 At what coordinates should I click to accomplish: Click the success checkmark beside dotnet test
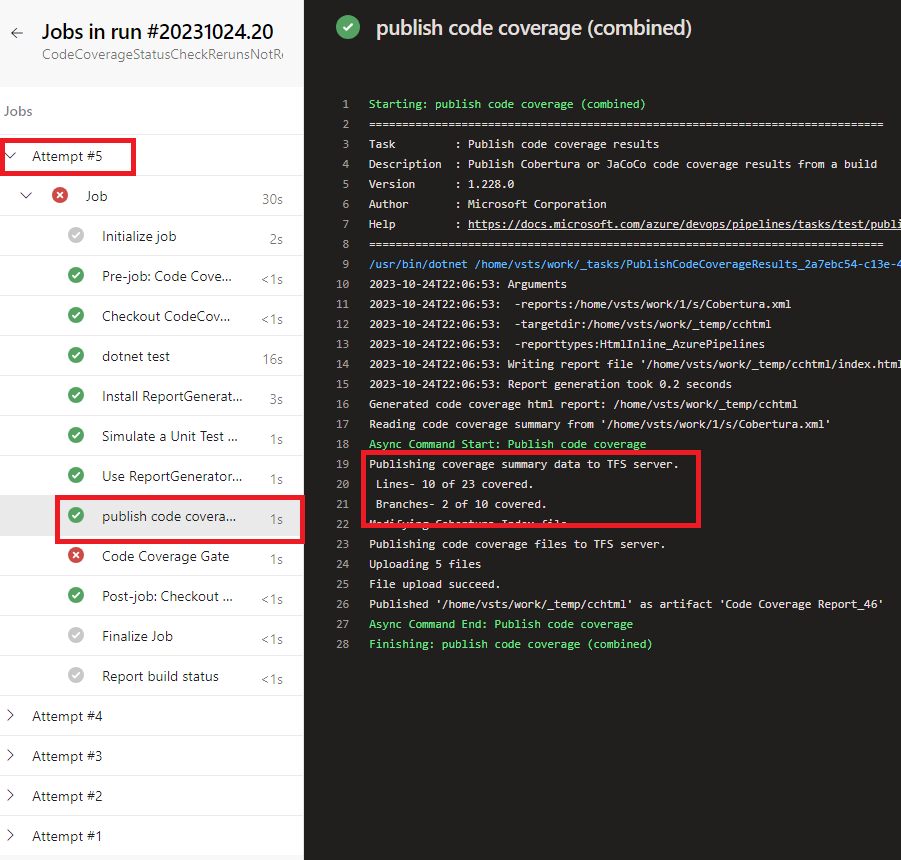point(76,355)
